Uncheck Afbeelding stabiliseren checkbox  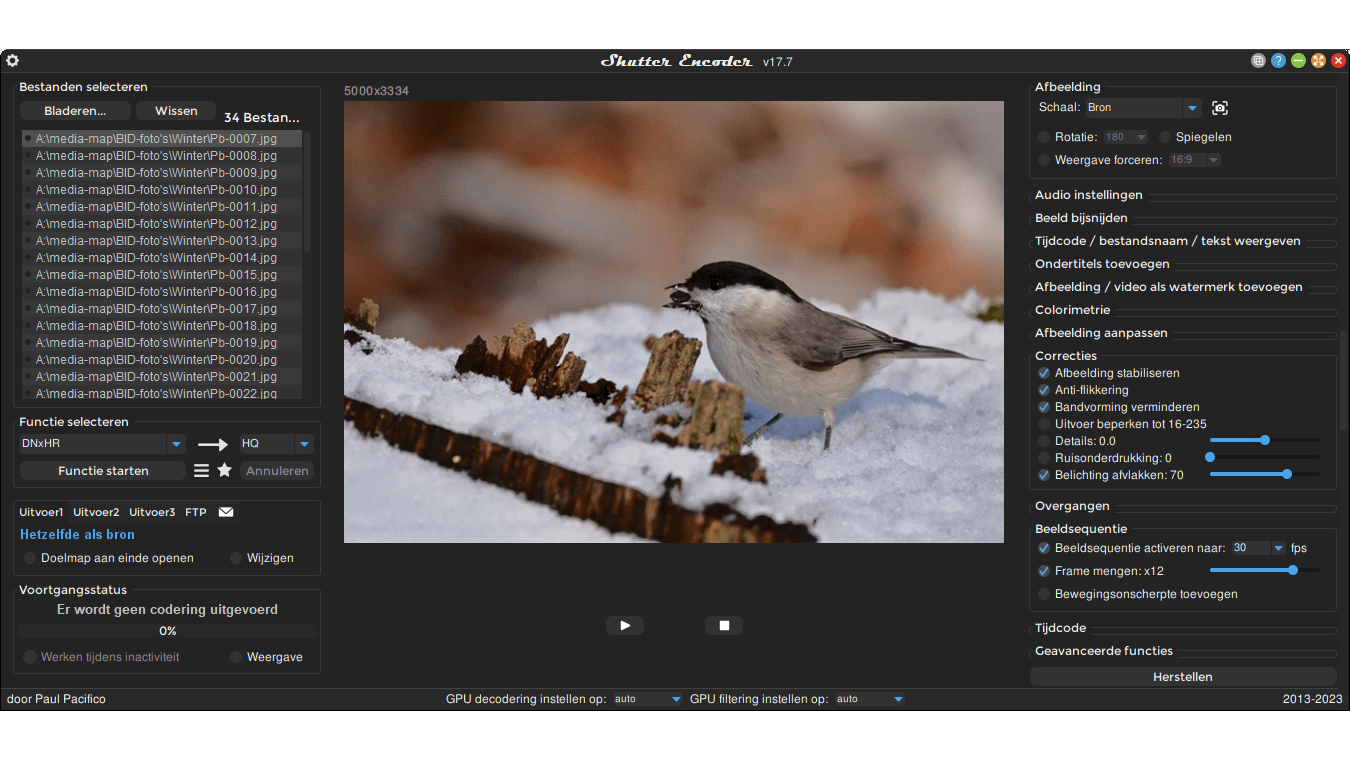click(1044, 373)
